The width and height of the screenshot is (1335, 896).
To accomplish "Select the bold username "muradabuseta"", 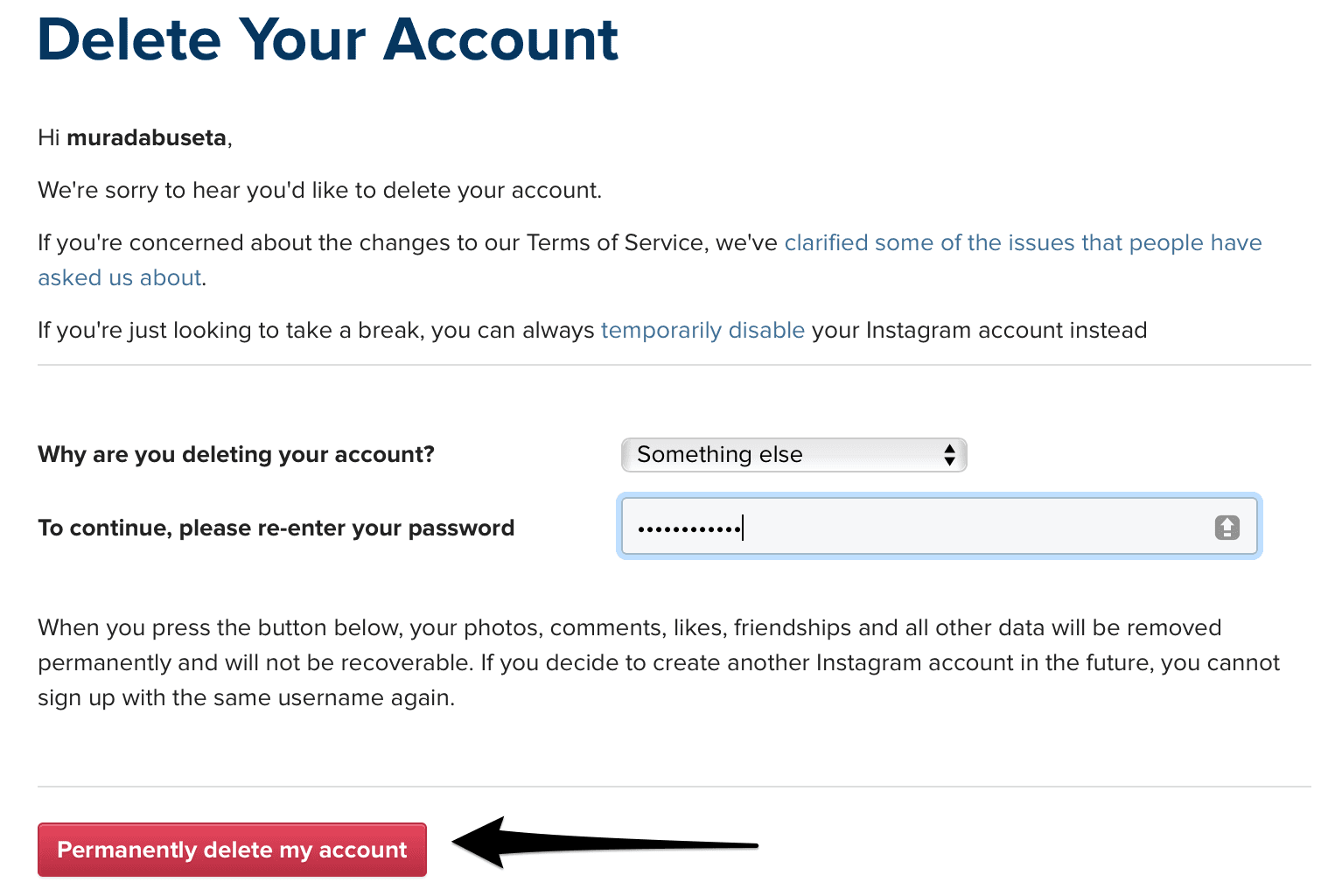I will (146, 138).
